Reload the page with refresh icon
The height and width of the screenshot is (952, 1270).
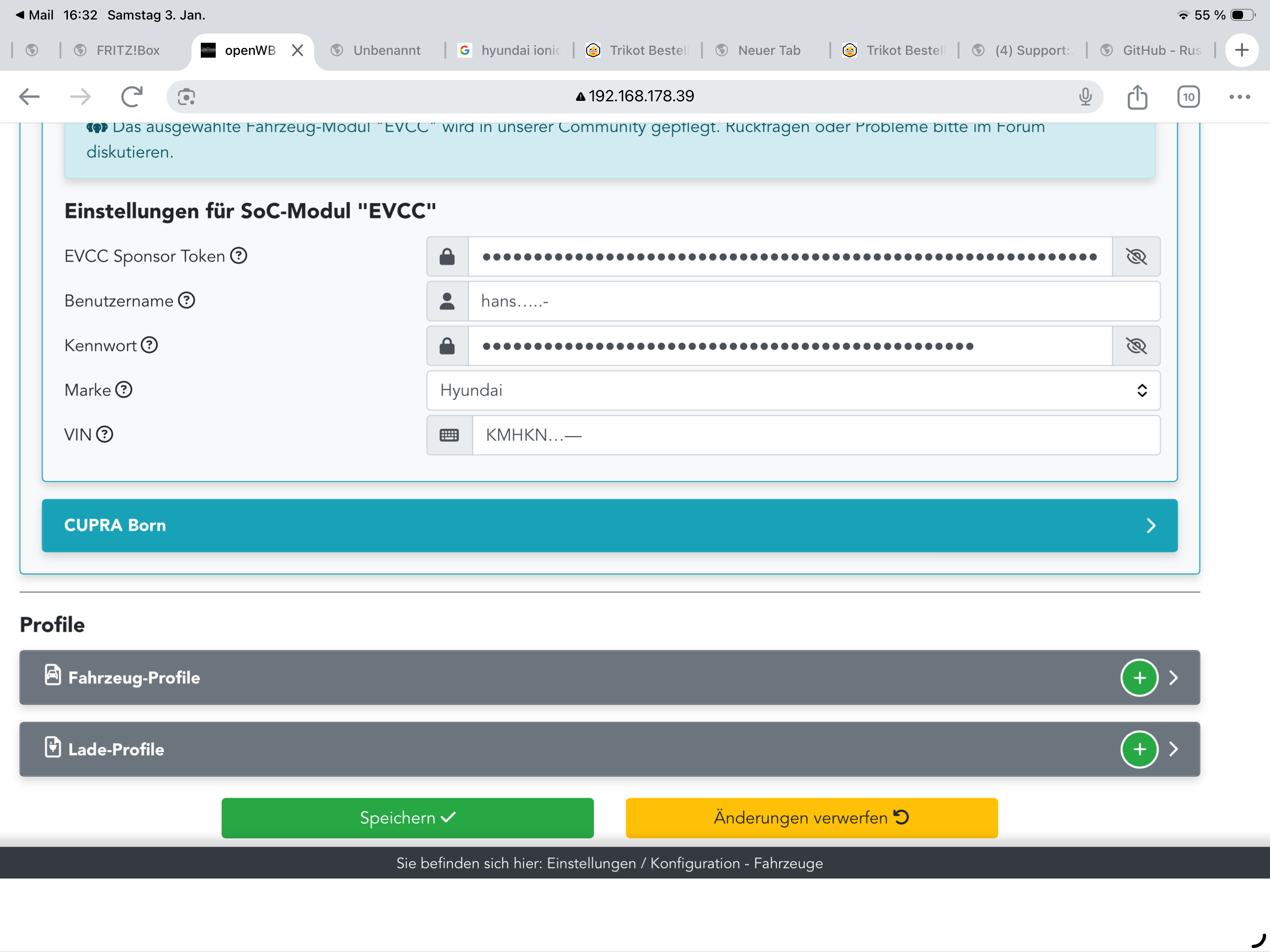pos(132,97)
